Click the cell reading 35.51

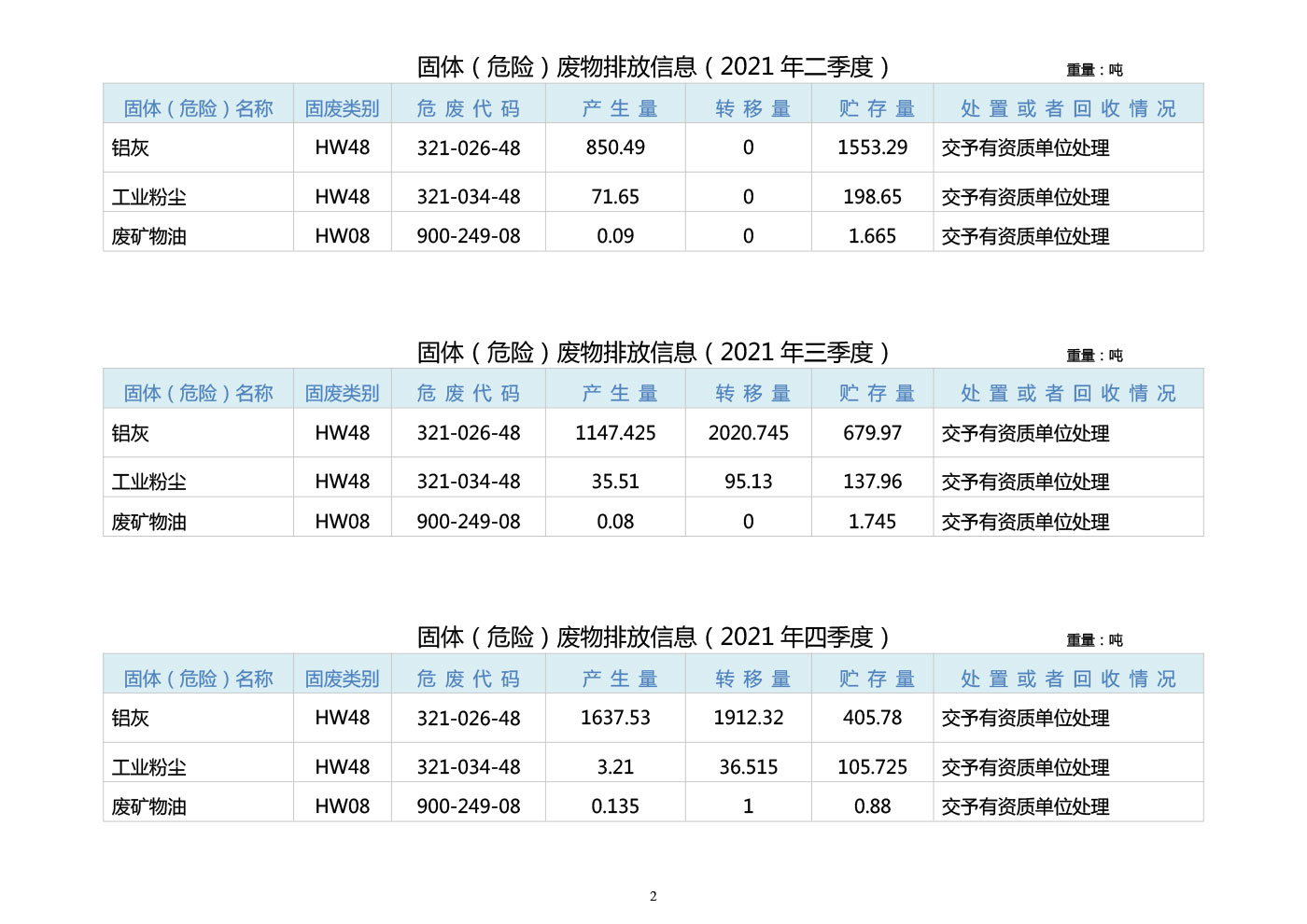615,482
